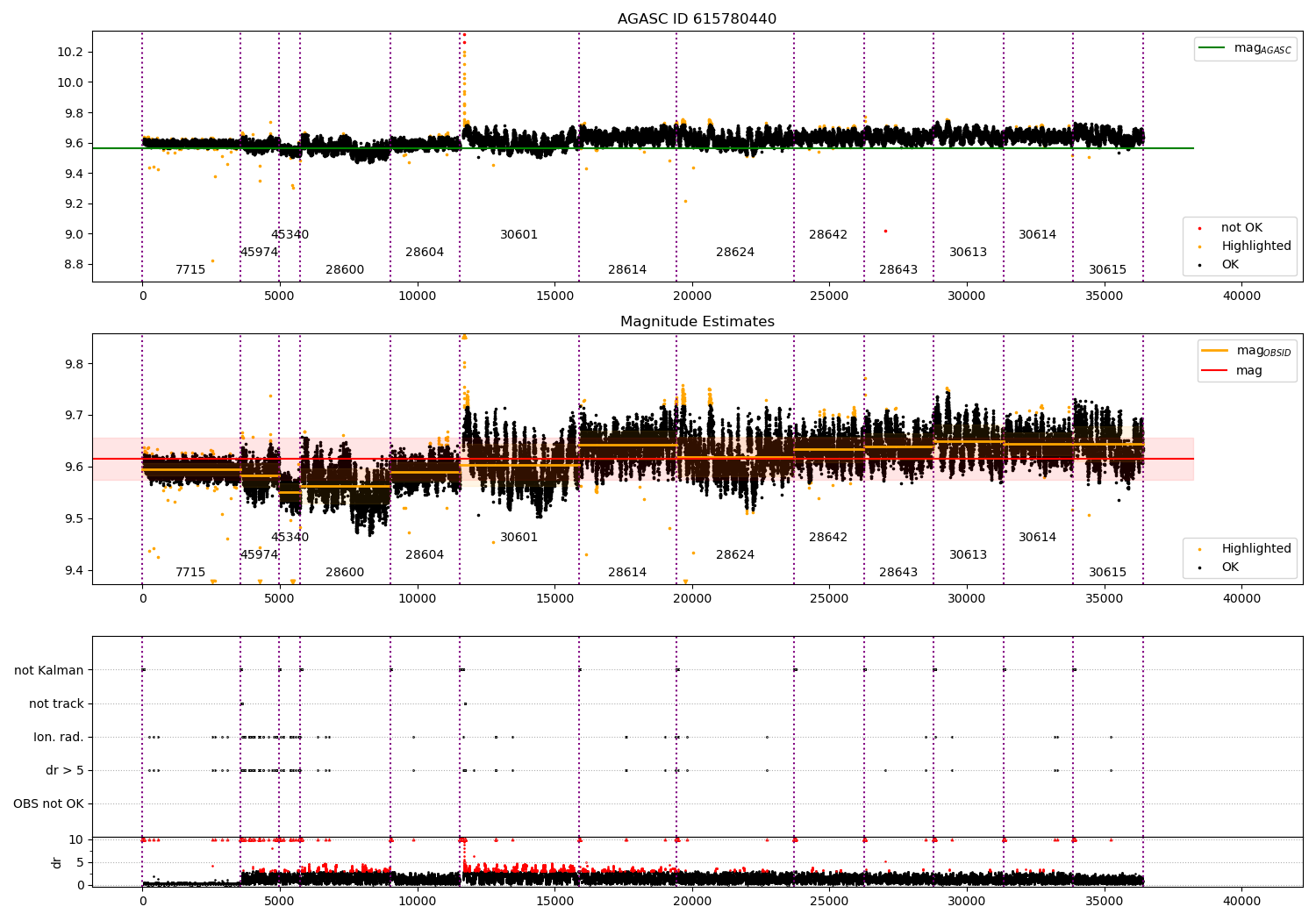This screenshot has width=1316, height=921.
Task: Click the 9.5 y-axis tick label
Action: tap(74, 519)
